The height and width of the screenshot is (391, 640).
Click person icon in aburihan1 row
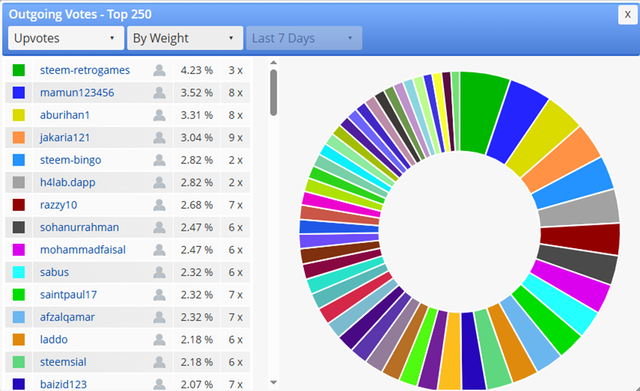point(159,115)
